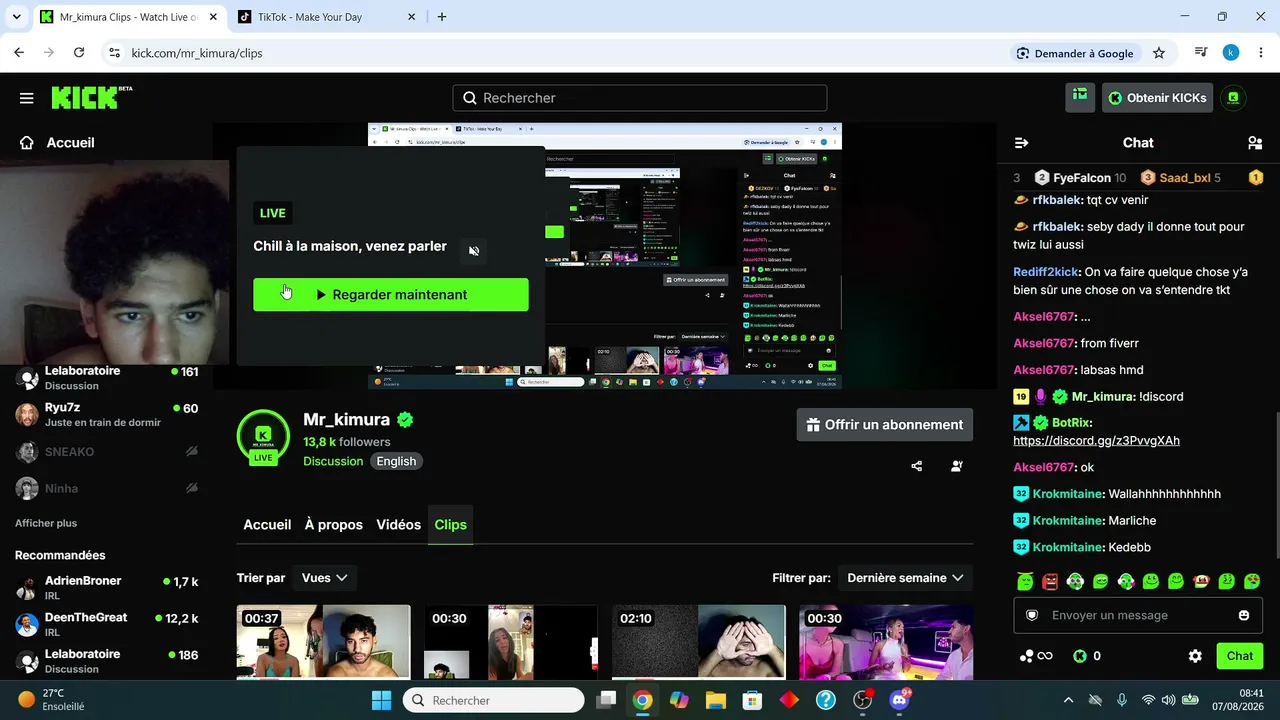The height and width of the screenshot is (720, 1280).
Task: Open Microsoft Store from the taskbar
Action: click(752, 700)
